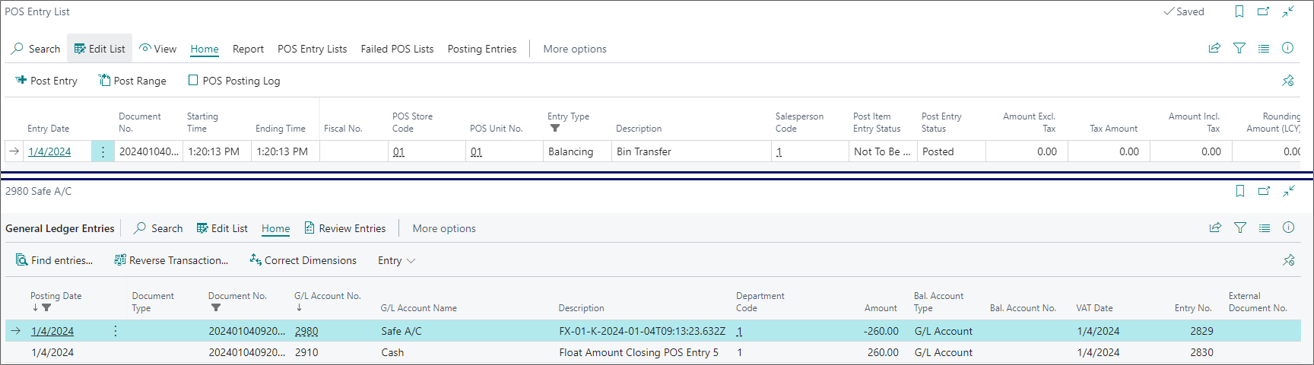
Task: Share the General Ledger Entries list
Action: click(1215, 228)
